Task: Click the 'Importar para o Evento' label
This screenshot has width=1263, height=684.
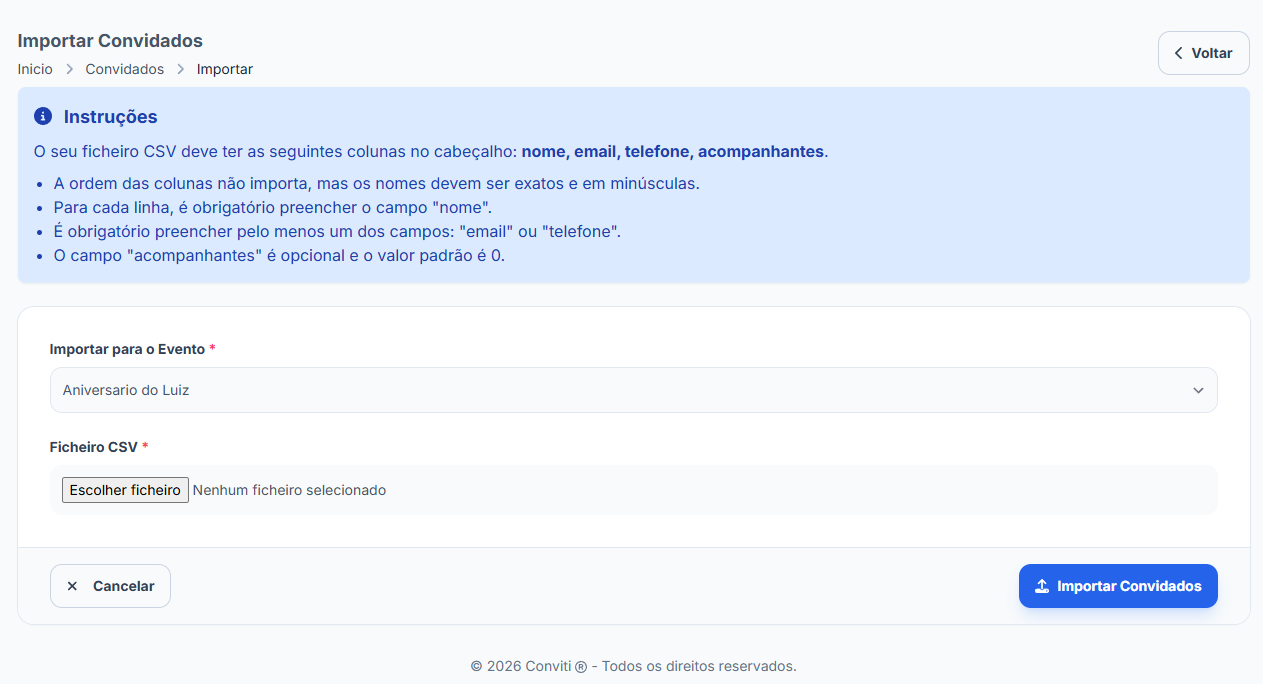Action: pyautogui.click(x=127, y=349)
